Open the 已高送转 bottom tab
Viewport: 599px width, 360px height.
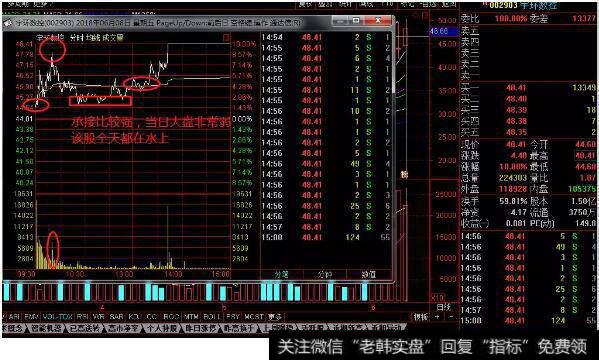[x=84, y=328]
